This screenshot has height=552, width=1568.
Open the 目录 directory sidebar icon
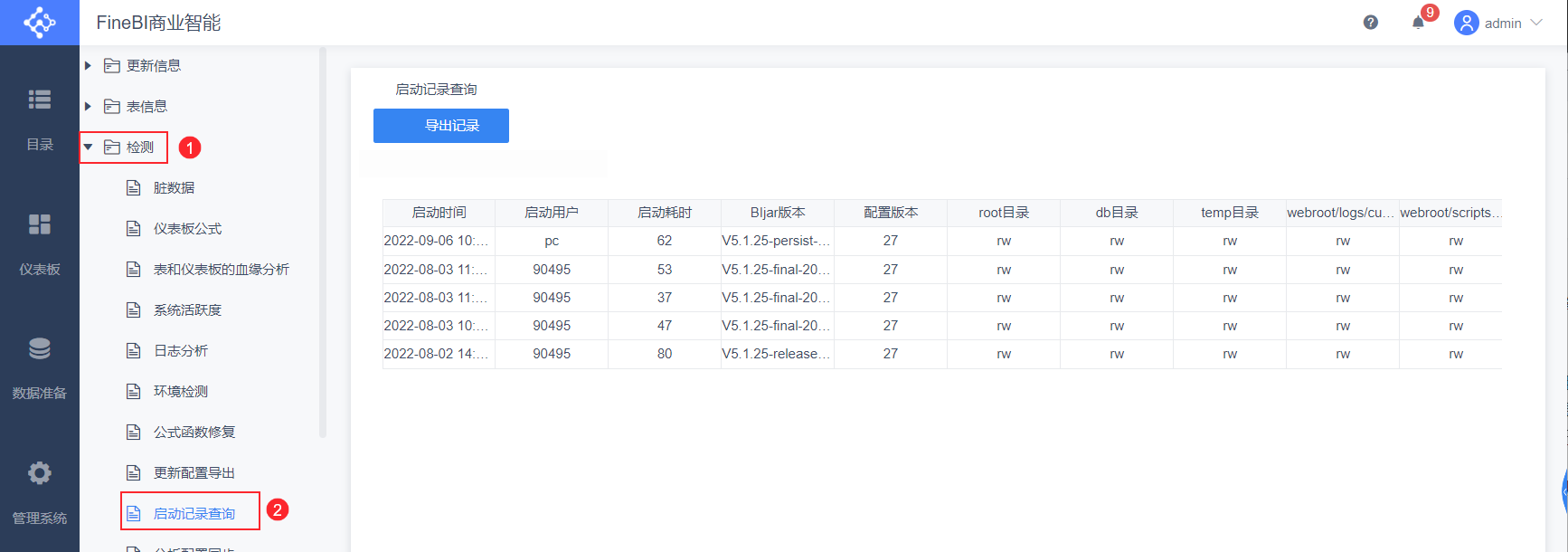coord(40,100)
